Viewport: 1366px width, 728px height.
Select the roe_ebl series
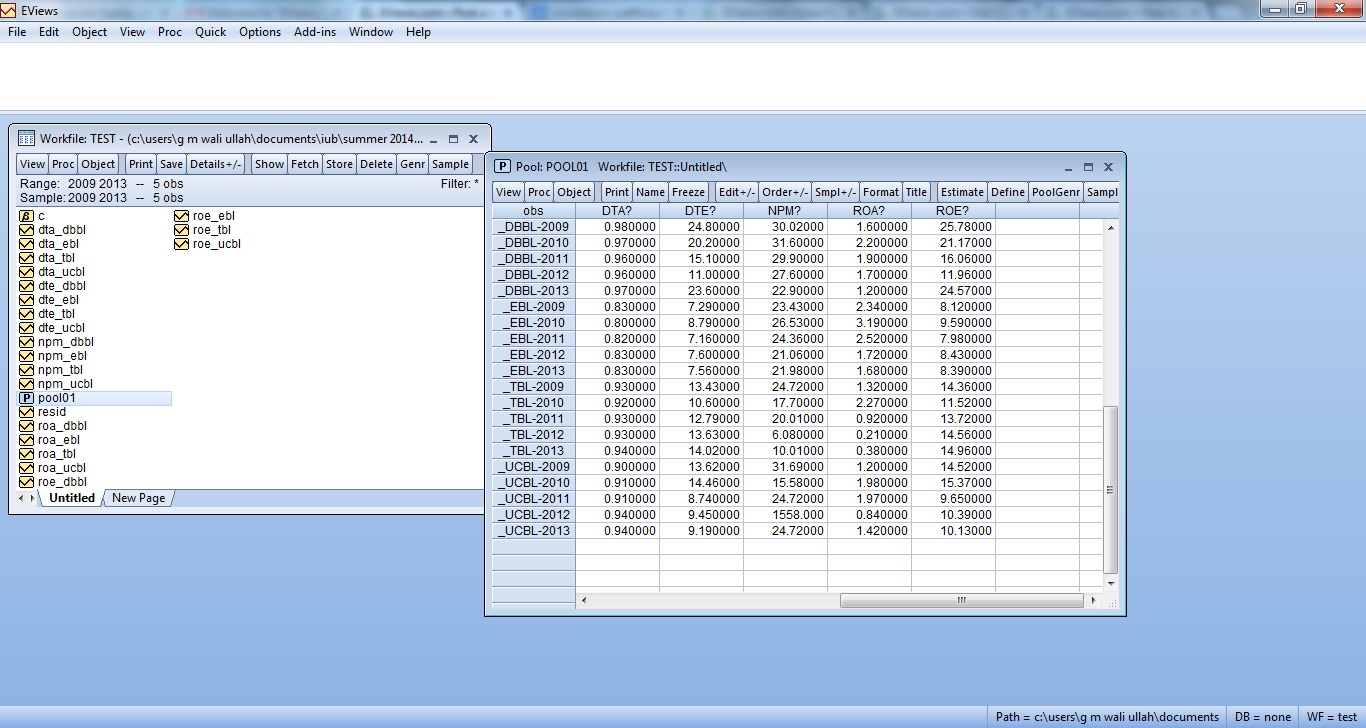(213, 216)
